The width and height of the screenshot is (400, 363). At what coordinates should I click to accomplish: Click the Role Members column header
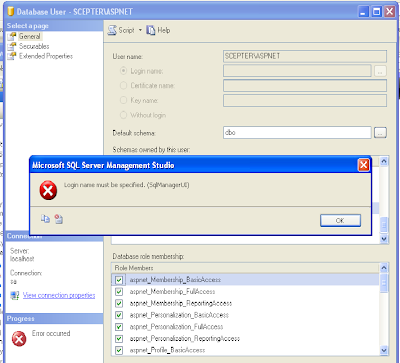coord(245,268)
